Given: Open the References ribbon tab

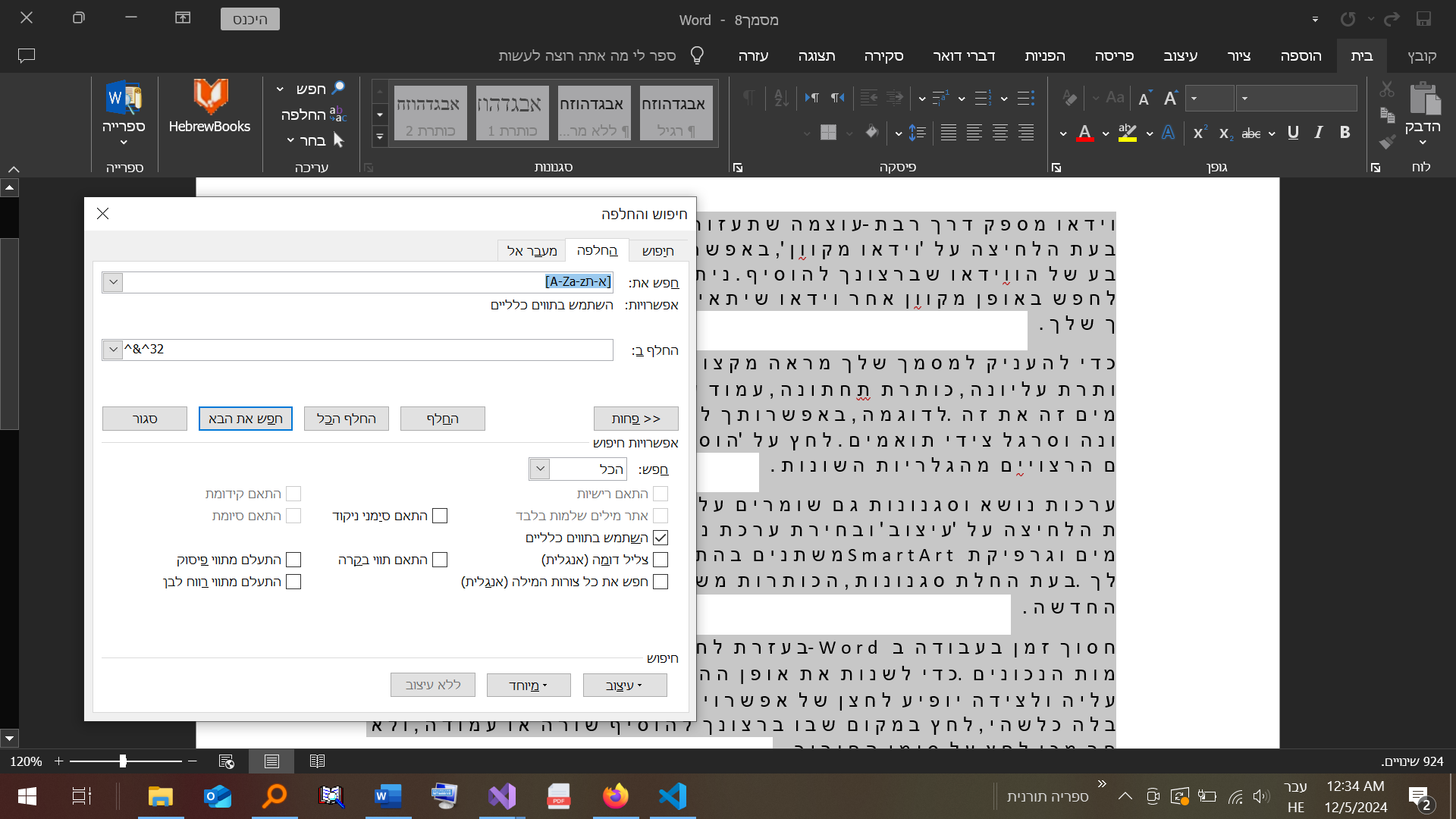Looking at the screenshot, I should point(1044,55).
